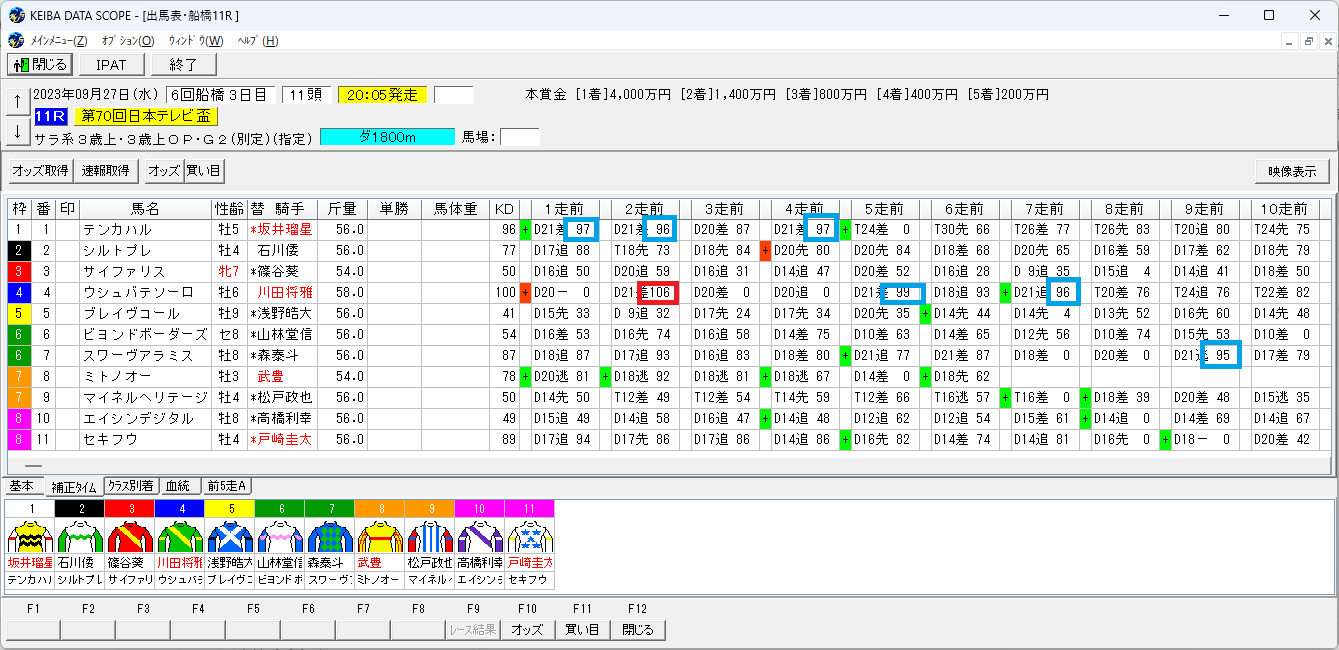The width and height of the screenshot is (1339, 650).
Task: Switch to the 補正タイム tab
Action: 74,487
